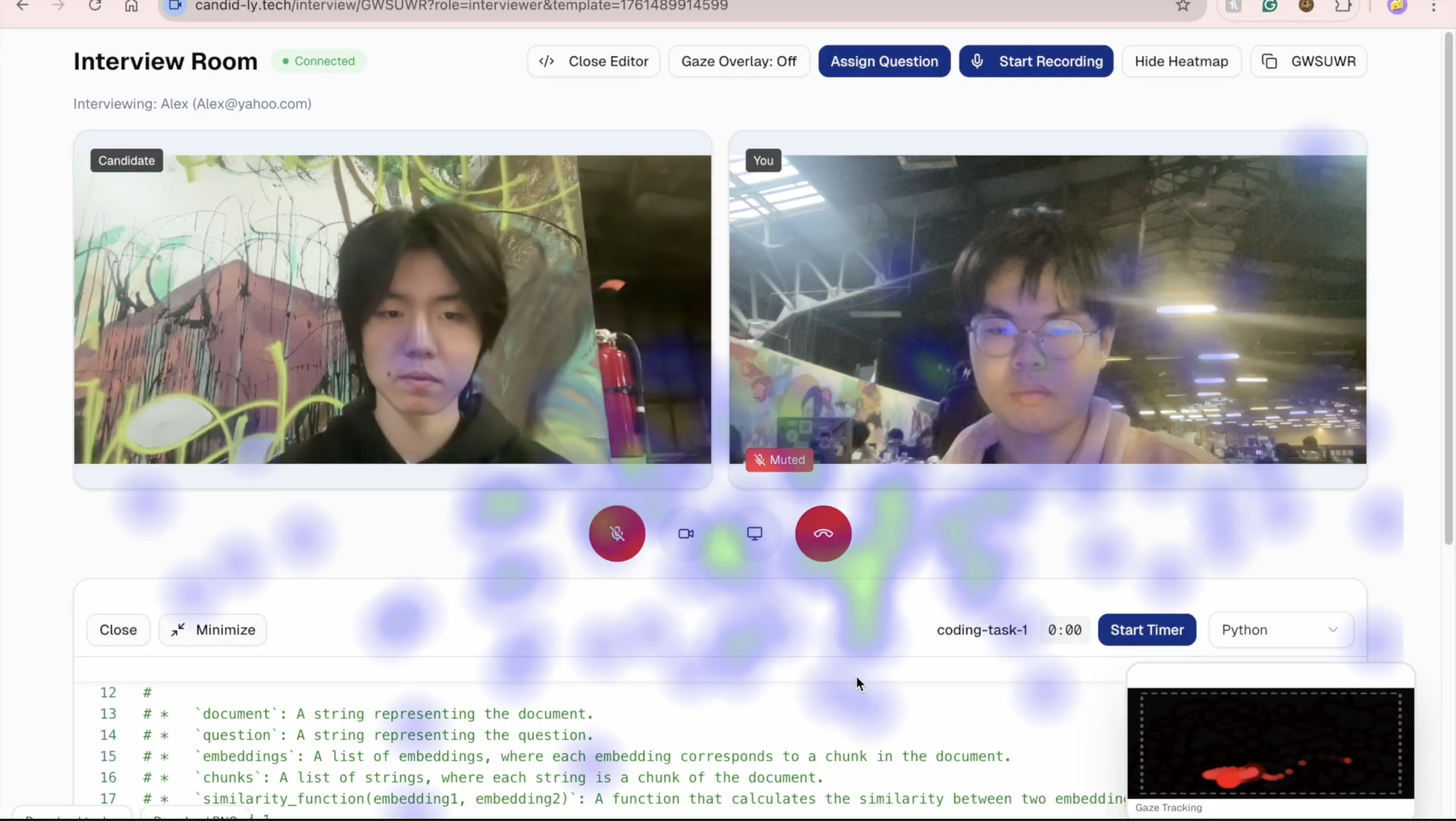Click the browser address bar URL

coord(461,6)
